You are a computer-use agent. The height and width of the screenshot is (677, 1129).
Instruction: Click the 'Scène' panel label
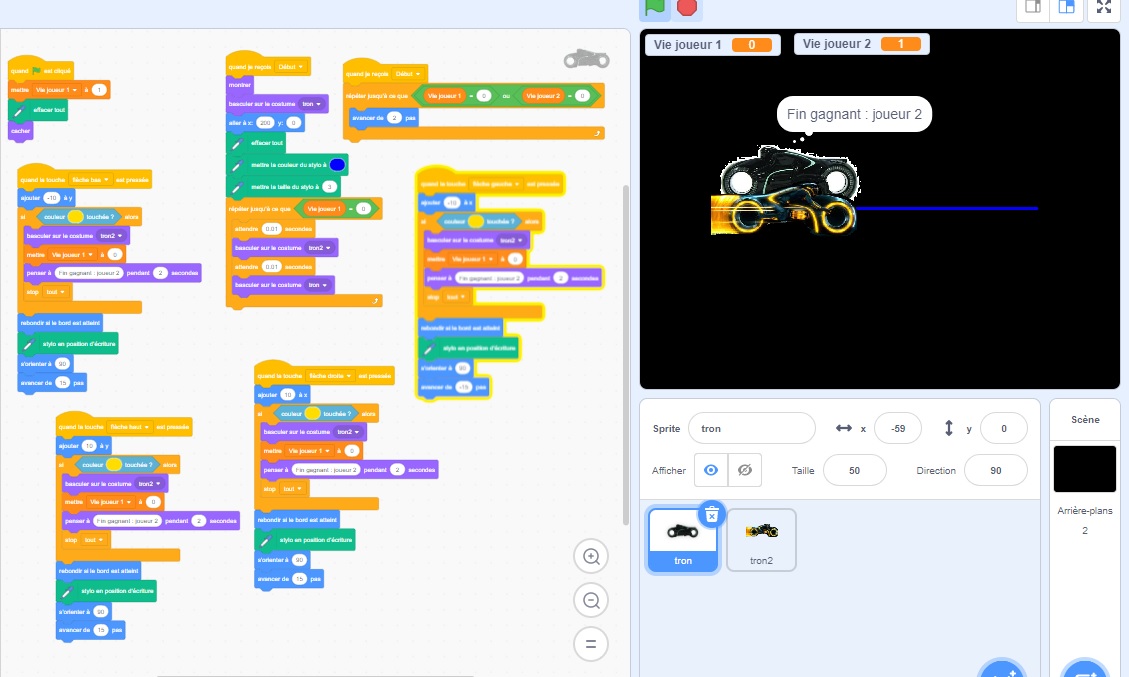(1085, 419)
